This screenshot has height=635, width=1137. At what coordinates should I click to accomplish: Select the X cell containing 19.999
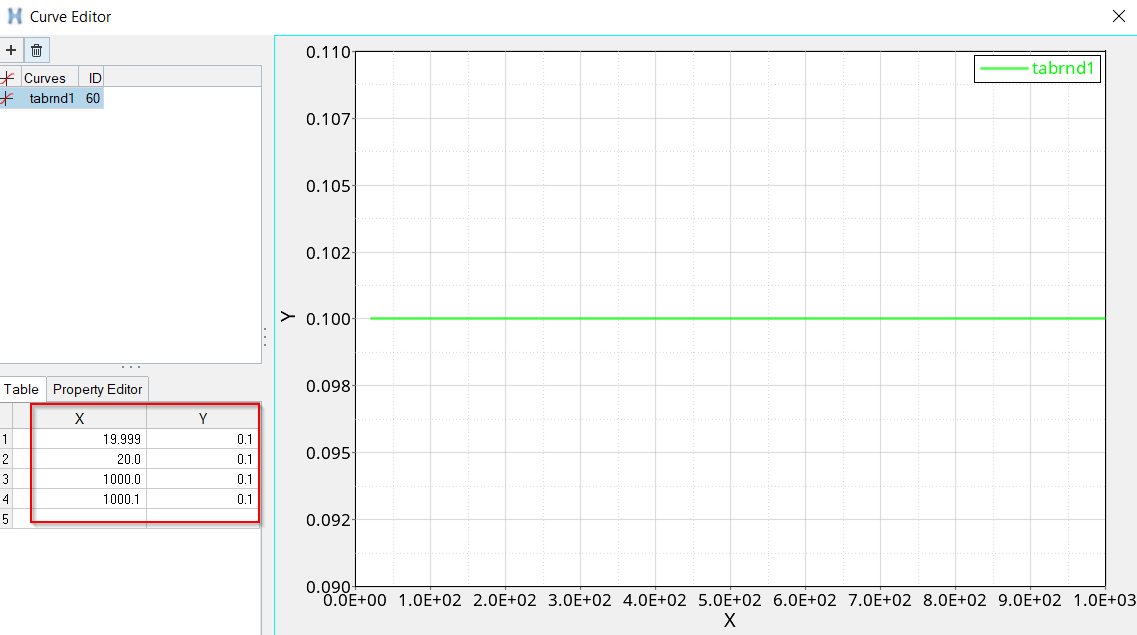tap(88, 439)
